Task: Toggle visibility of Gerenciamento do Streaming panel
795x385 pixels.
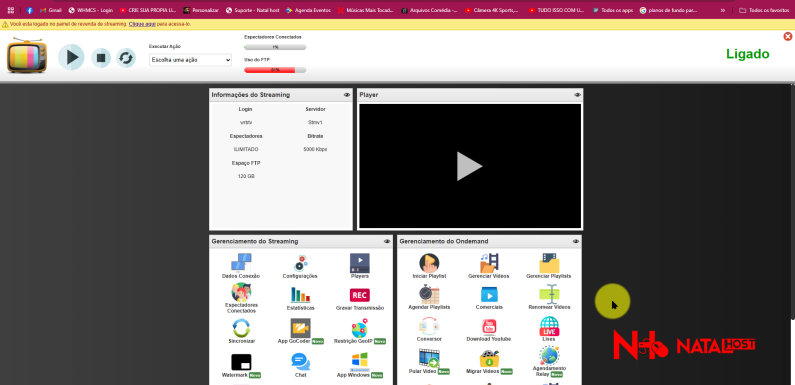Action: (387, 241)
